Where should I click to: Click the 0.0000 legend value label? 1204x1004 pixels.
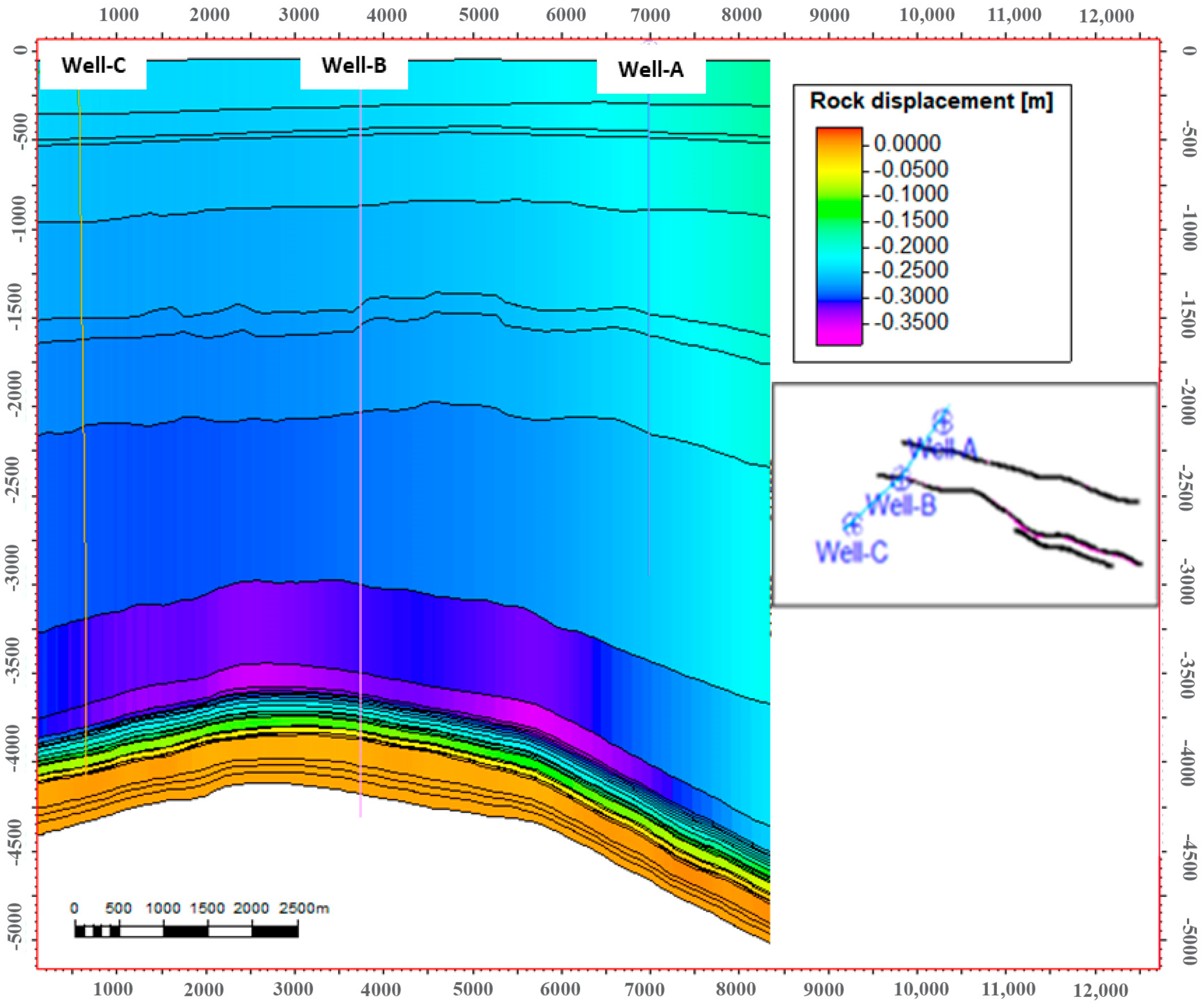tap(907, 143)
